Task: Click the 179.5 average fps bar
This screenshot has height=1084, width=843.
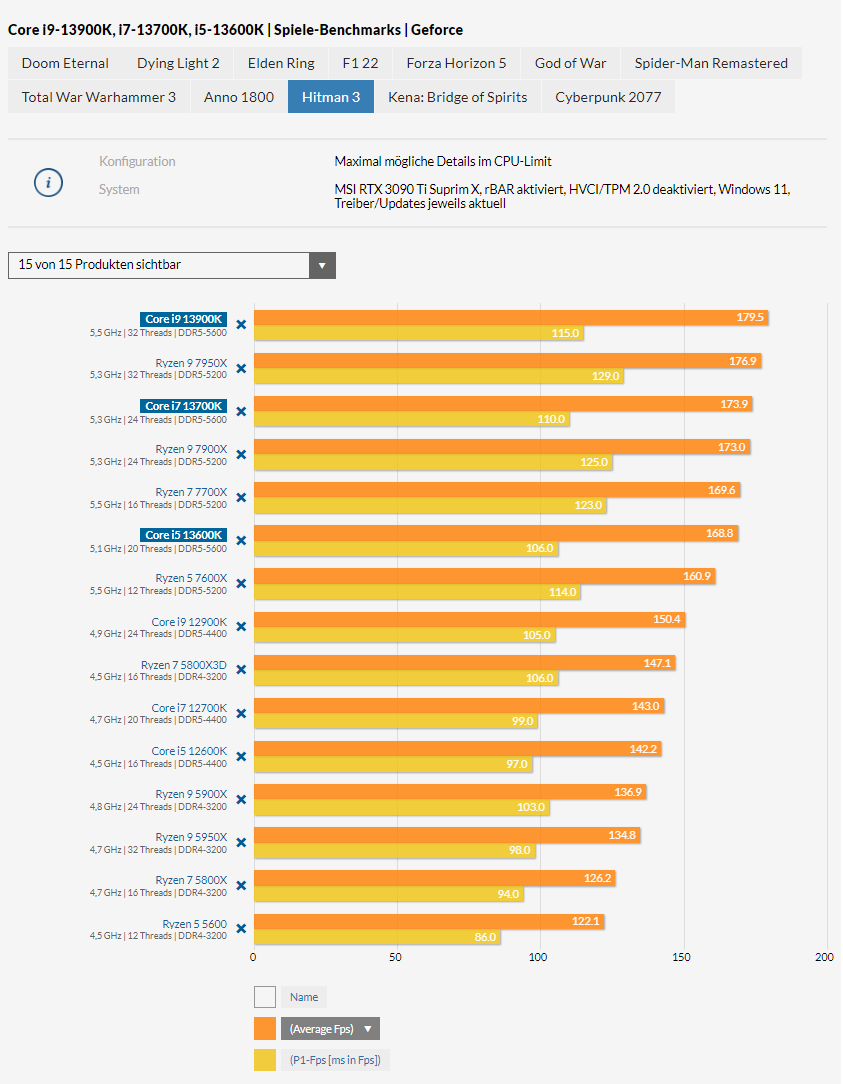Action: tap(511, 317)
